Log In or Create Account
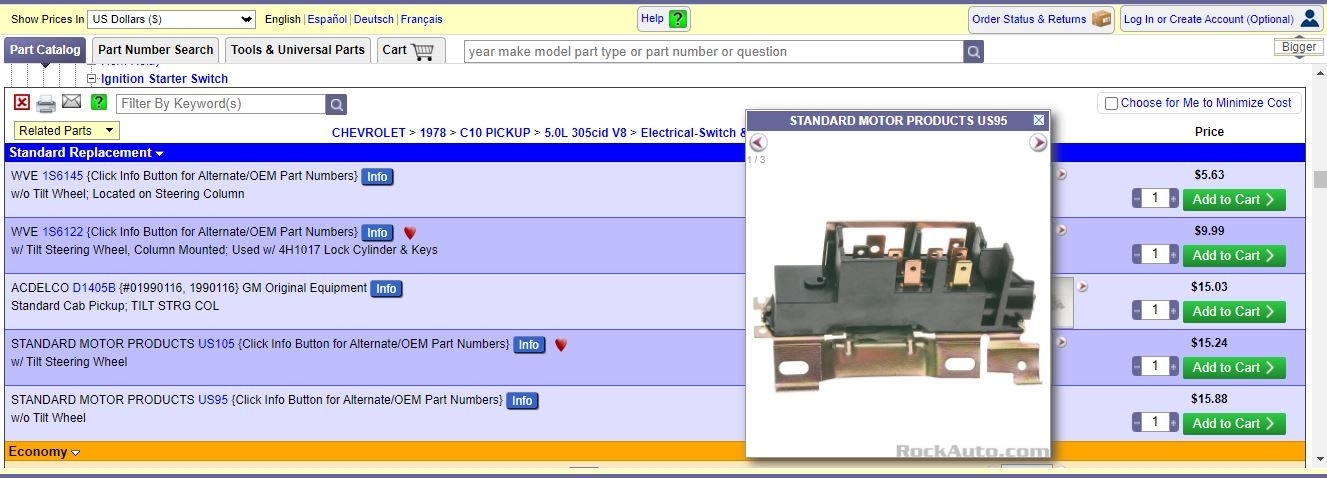This screenshot has height=478, width=1327. (x=1221, y=19)
